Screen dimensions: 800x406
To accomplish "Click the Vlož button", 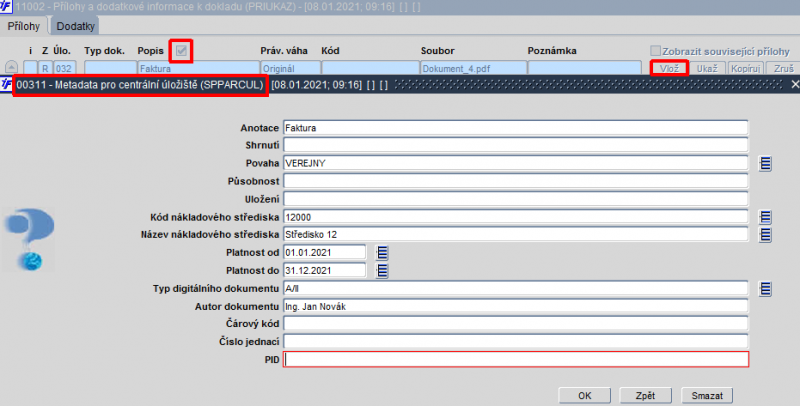I will coord(669,68).
